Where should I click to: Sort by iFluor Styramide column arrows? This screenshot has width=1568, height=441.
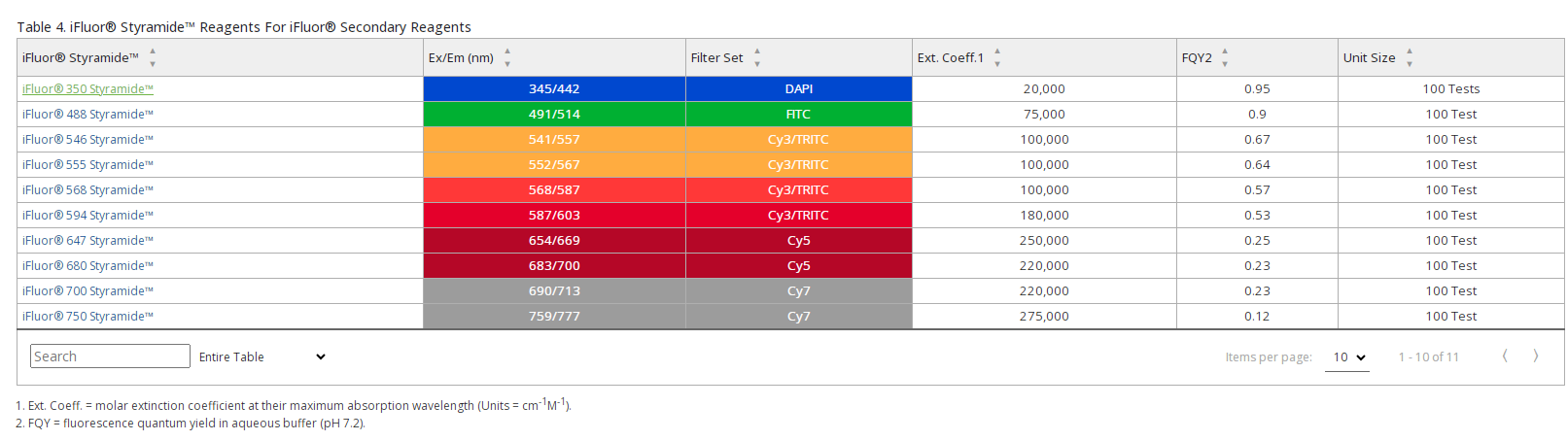tap(153, 57)
